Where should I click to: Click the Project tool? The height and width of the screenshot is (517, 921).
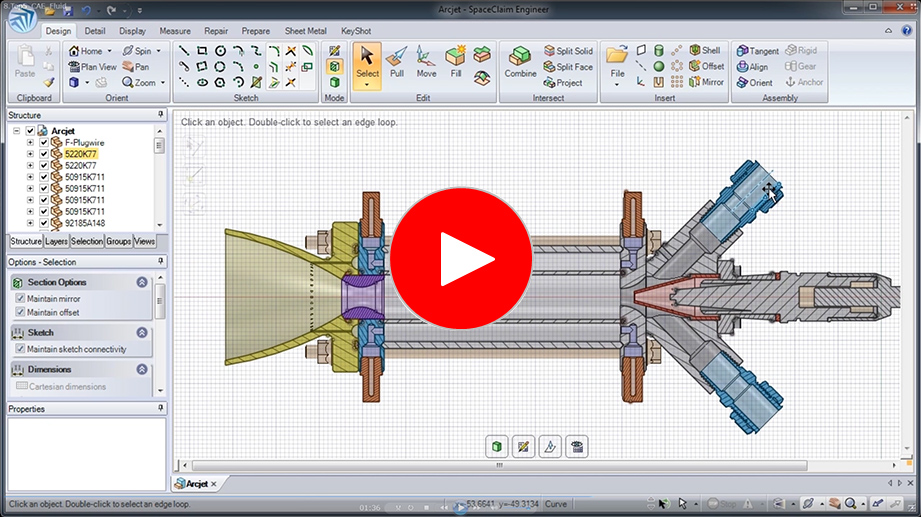coord(563,83)
